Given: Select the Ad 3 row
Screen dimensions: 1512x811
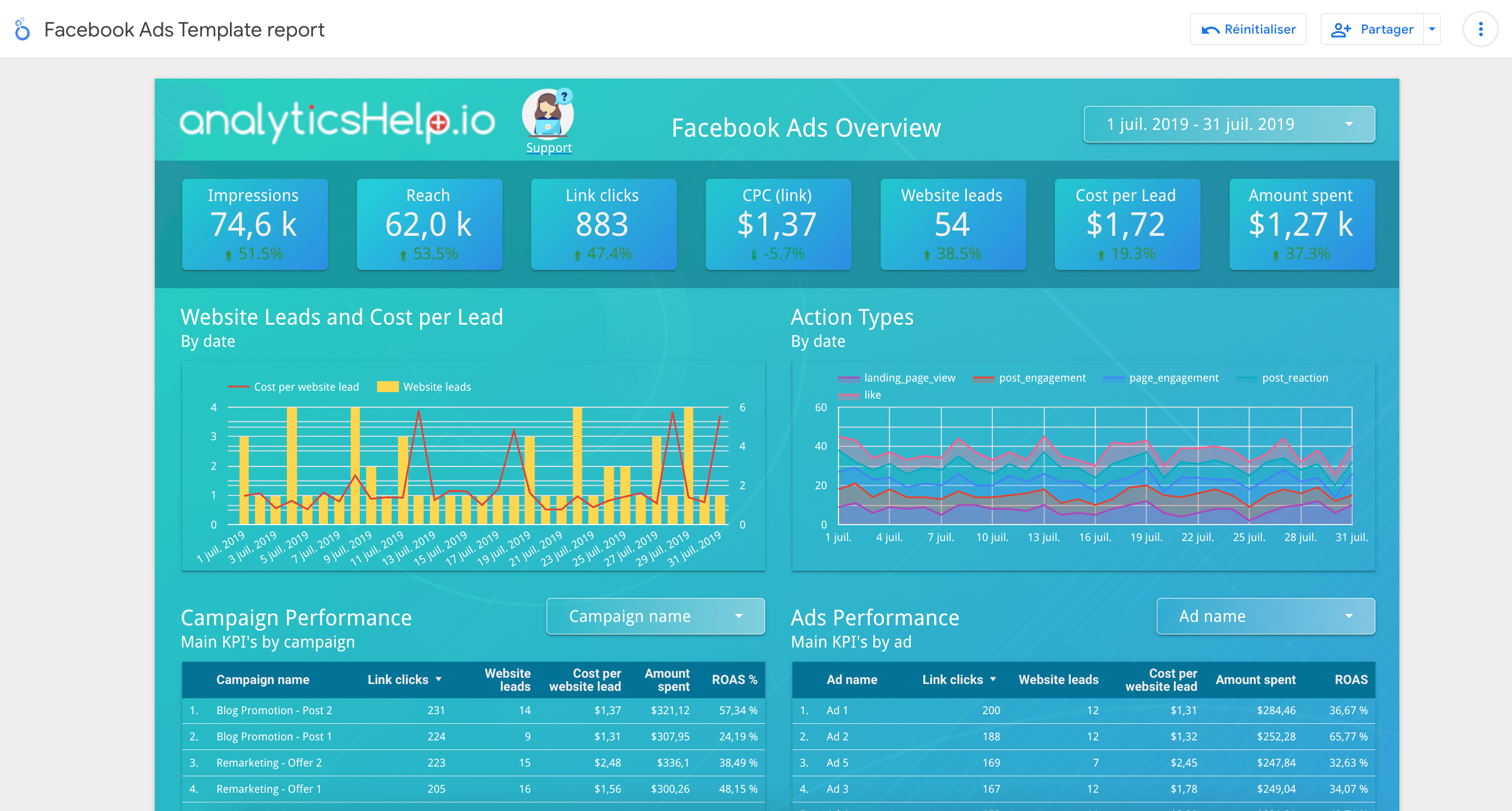Looking at the screenshot, I should tap(1083, 789).
